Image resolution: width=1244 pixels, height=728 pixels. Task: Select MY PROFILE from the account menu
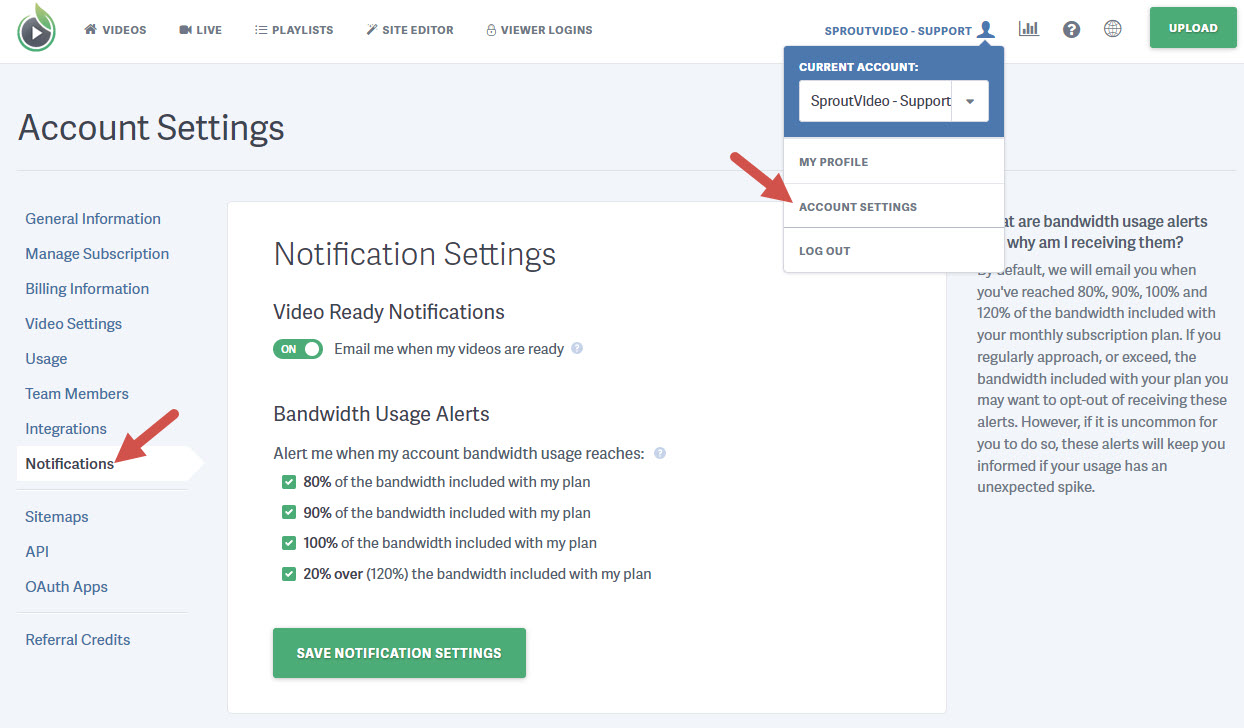pos(833,161)
